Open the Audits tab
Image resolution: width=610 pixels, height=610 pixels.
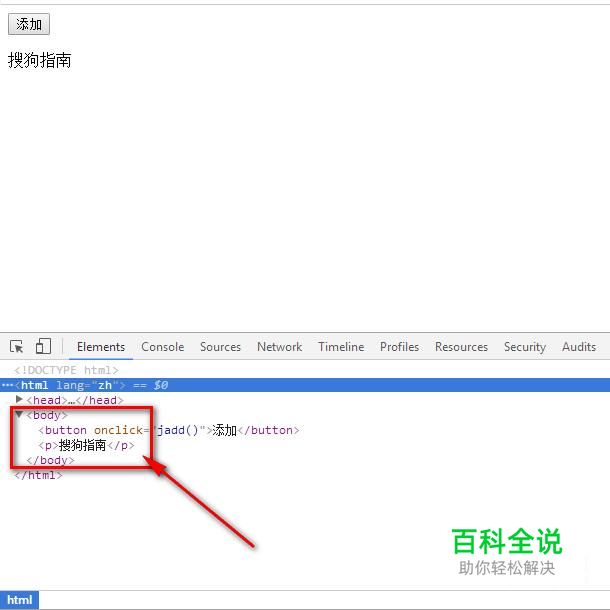tap(579, 347)
